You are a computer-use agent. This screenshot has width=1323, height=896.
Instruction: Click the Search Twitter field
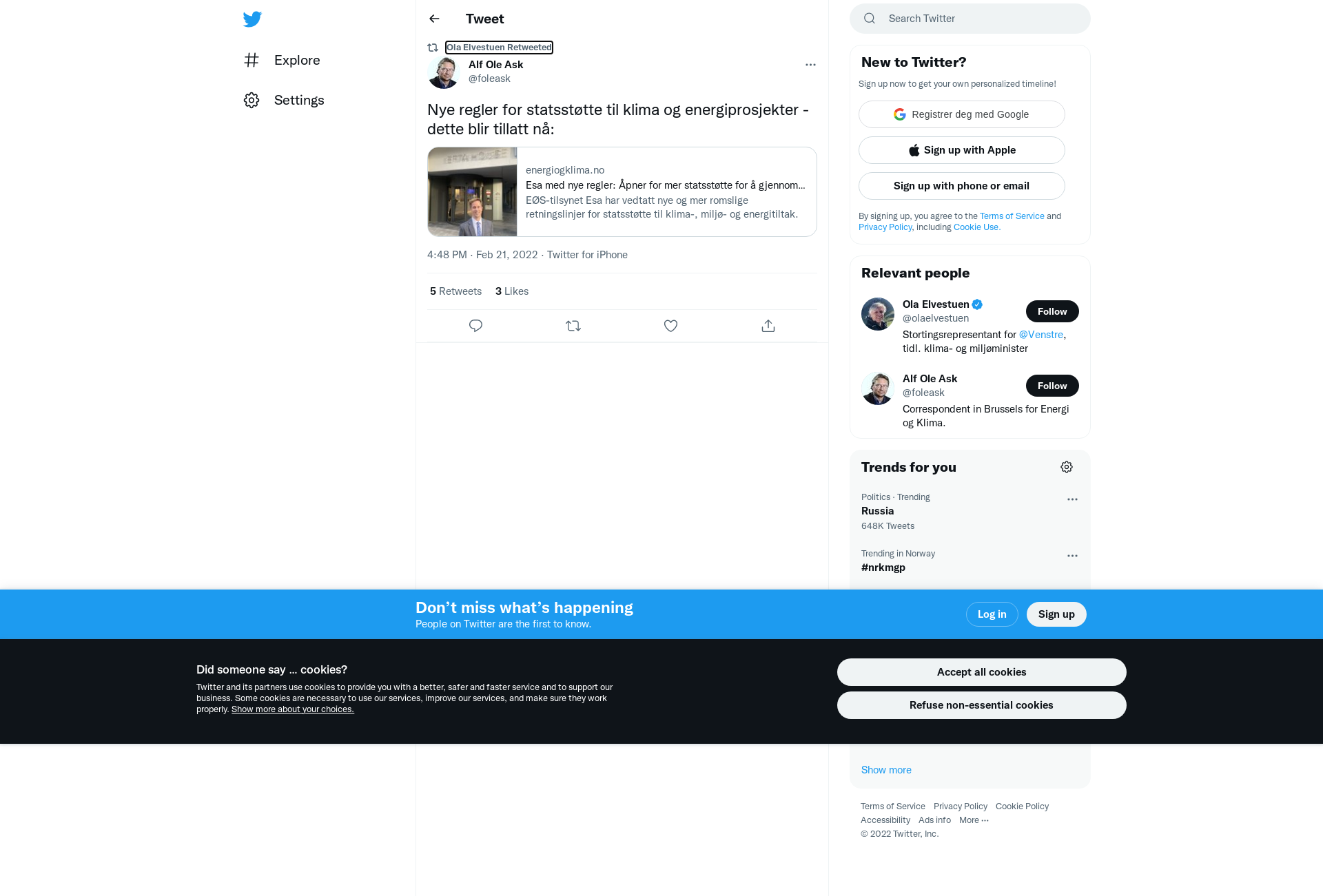pos(970,19)
